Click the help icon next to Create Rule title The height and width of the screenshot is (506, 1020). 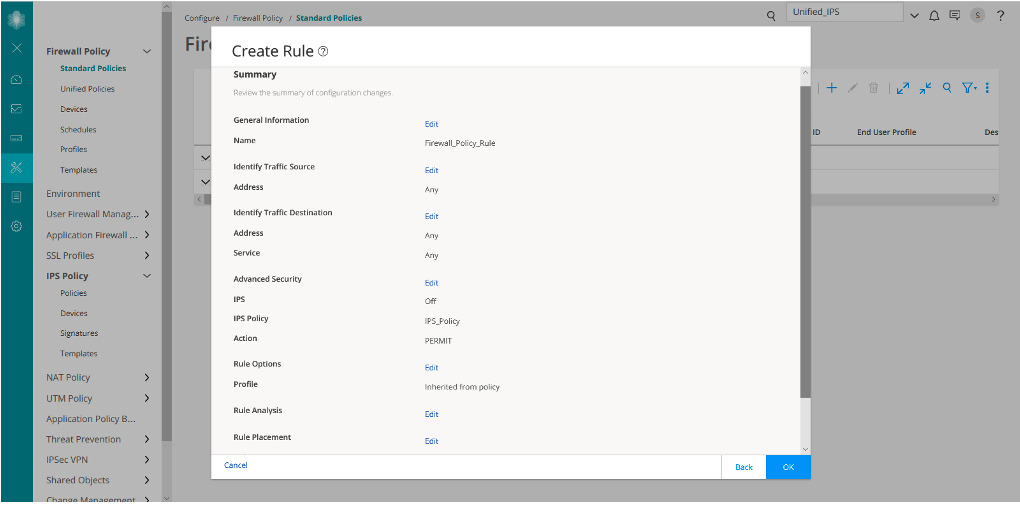323,51
